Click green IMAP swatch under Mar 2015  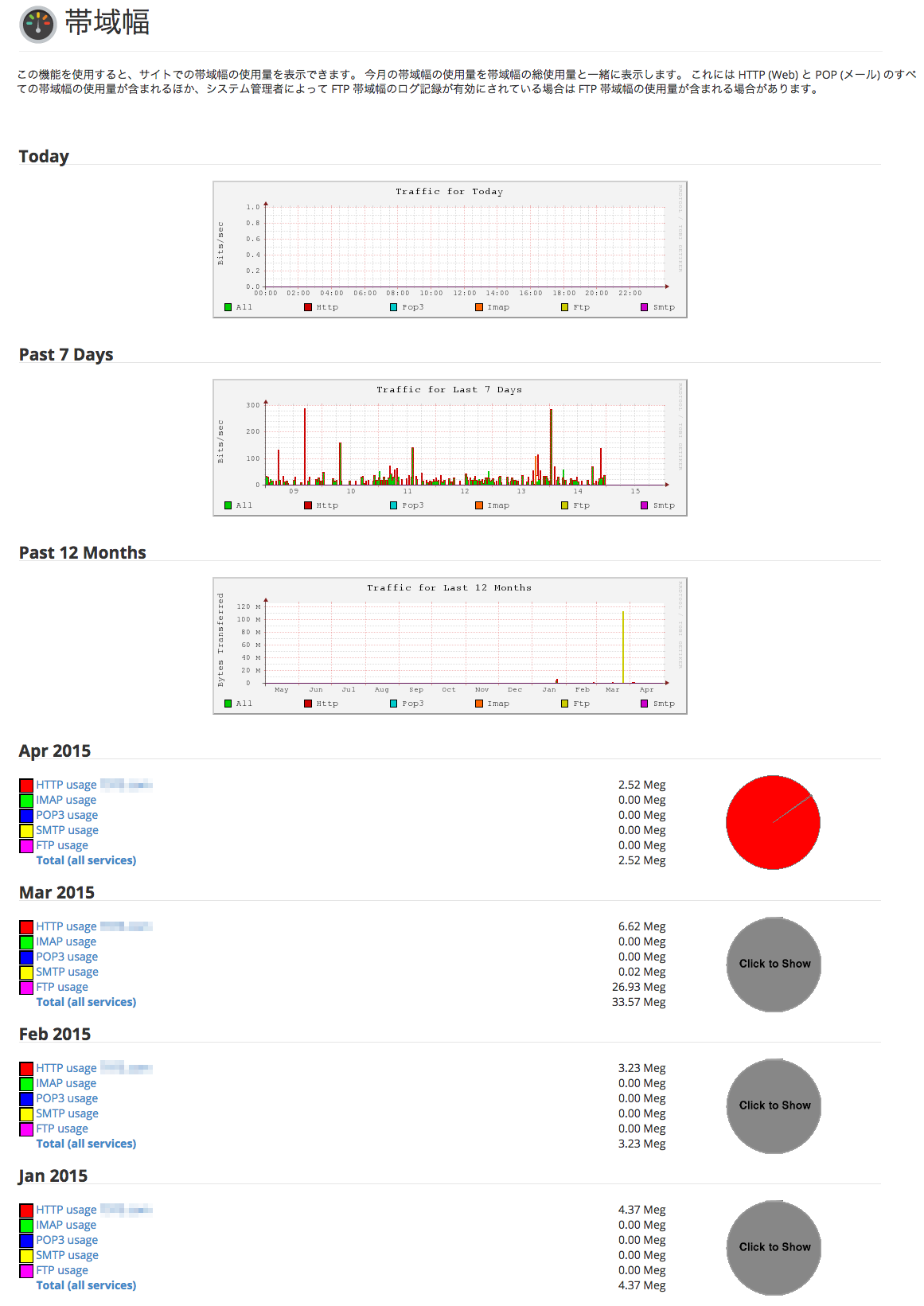[26, 942]
